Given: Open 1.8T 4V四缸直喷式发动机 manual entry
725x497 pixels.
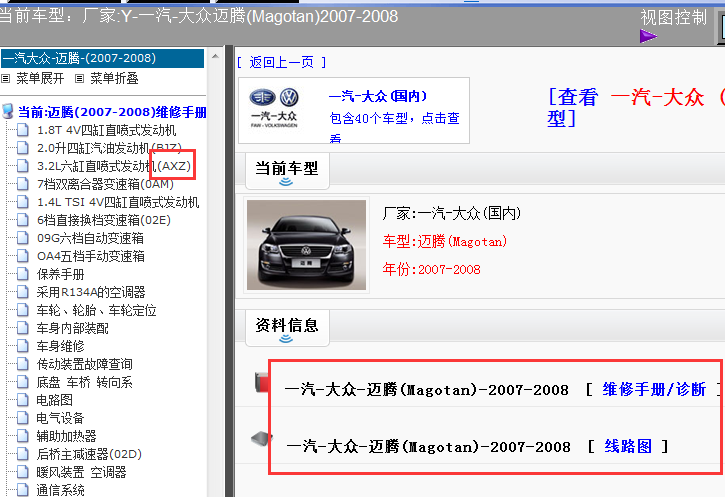Looking at the screenshot, I should [106, 130].
